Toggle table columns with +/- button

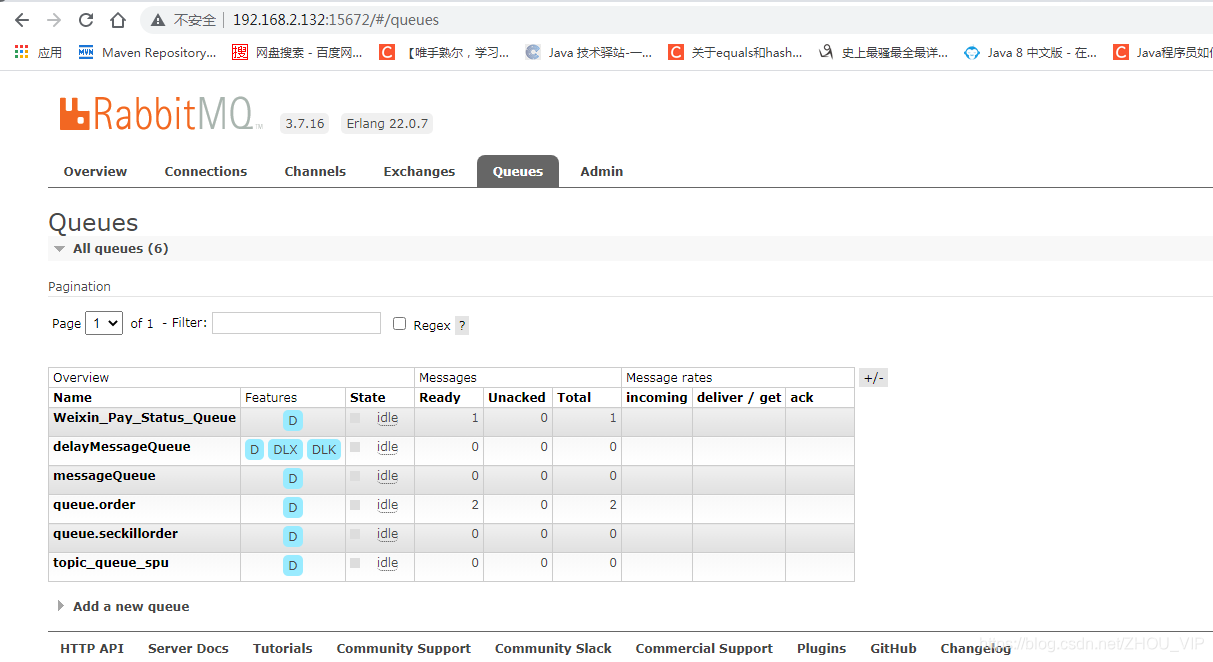point(873,378)
